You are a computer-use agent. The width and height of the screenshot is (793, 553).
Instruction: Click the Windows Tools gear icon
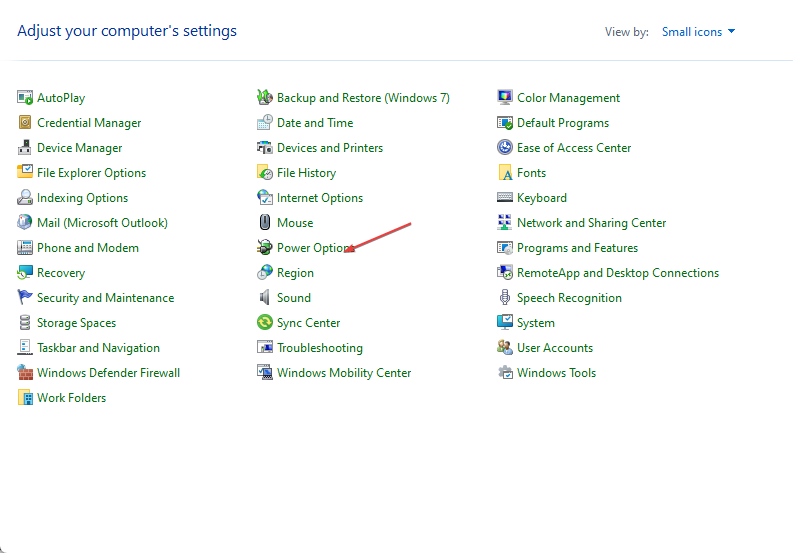click(x=505, y=372)
